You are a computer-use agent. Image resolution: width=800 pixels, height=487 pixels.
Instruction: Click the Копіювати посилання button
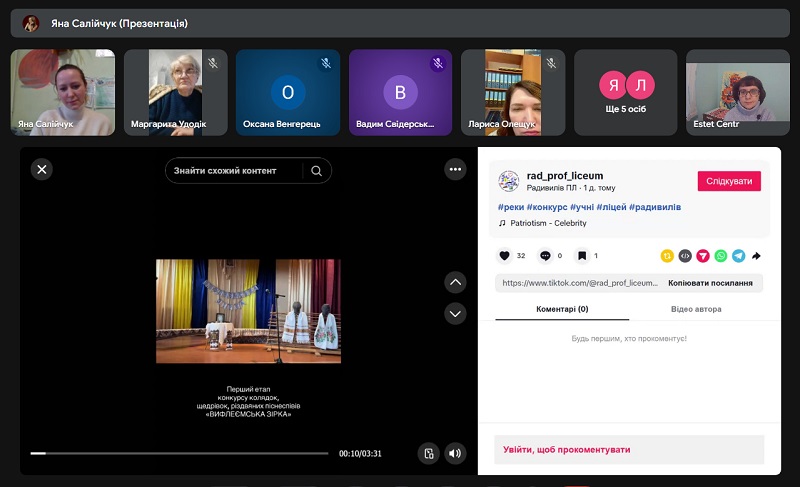click(x=710, y=283)
